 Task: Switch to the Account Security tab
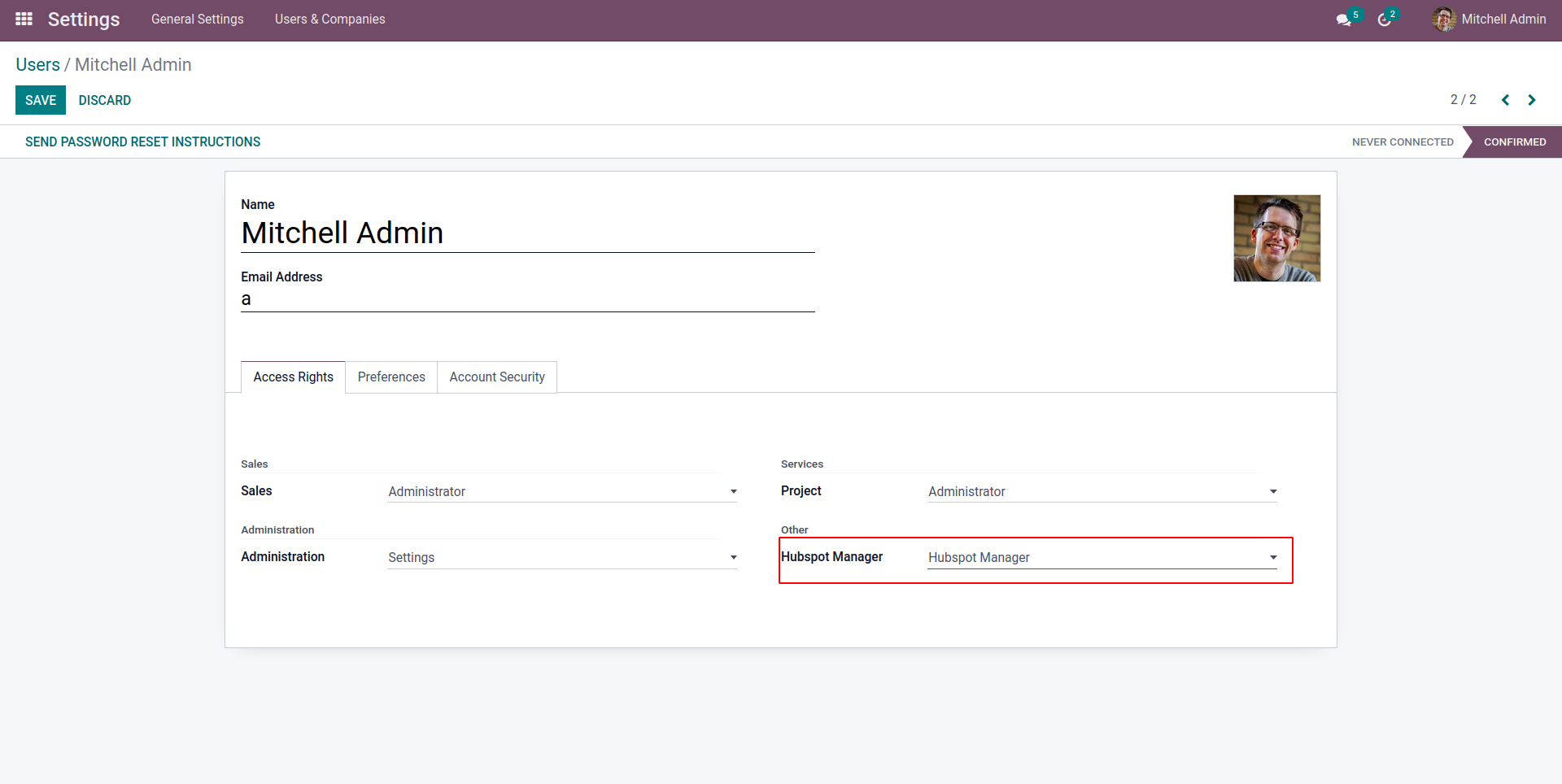(x=497, y=377)
